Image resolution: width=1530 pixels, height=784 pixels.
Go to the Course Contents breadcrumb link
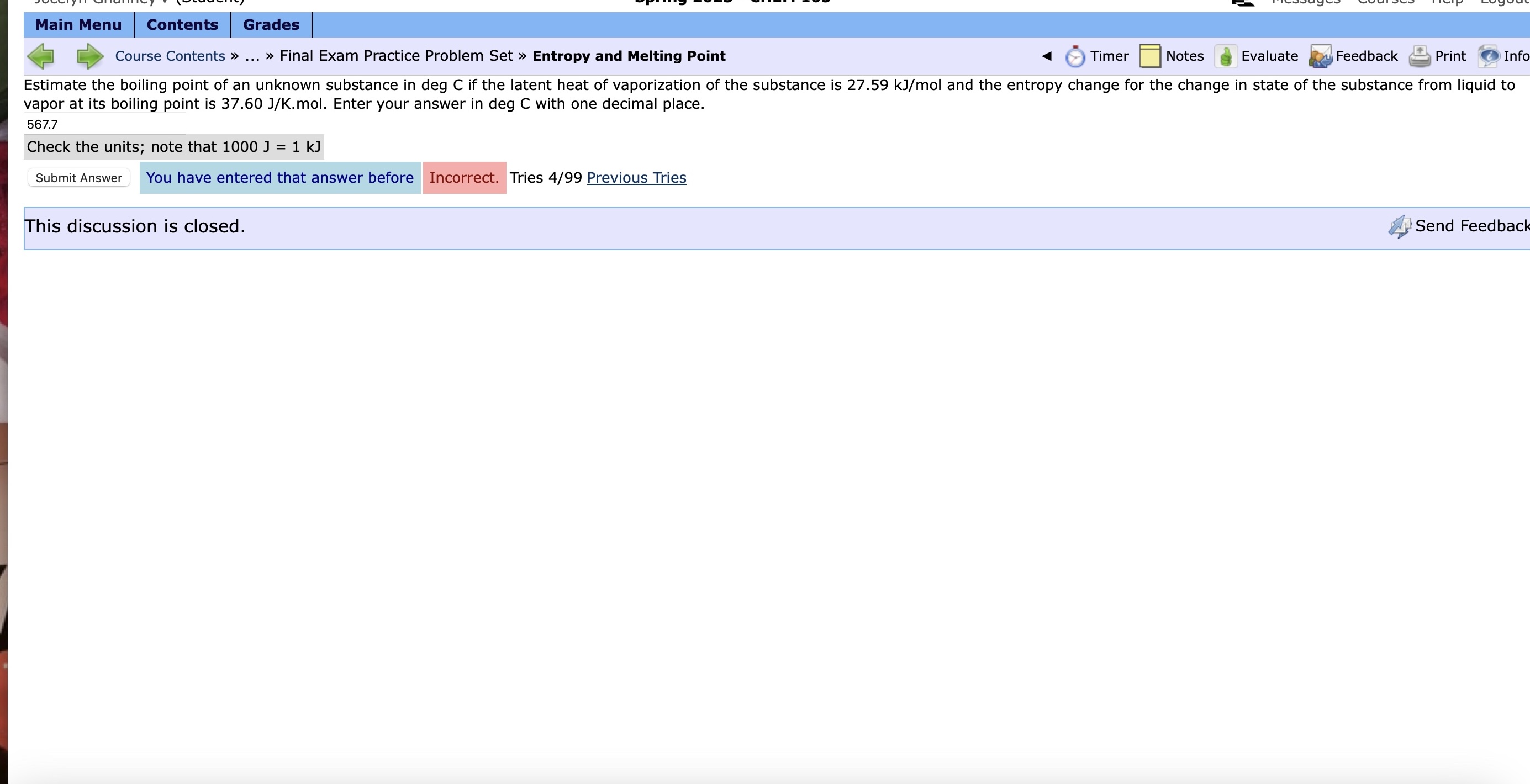(x=170, y=56)
